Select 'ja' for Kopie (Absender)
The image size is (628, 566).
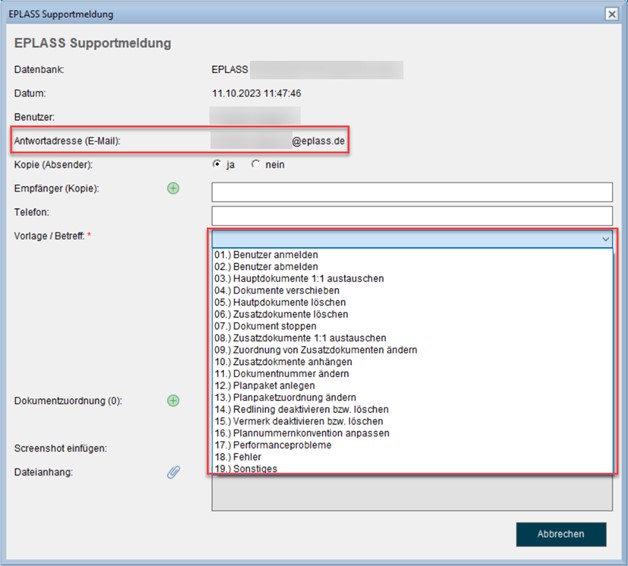(217, 164)
